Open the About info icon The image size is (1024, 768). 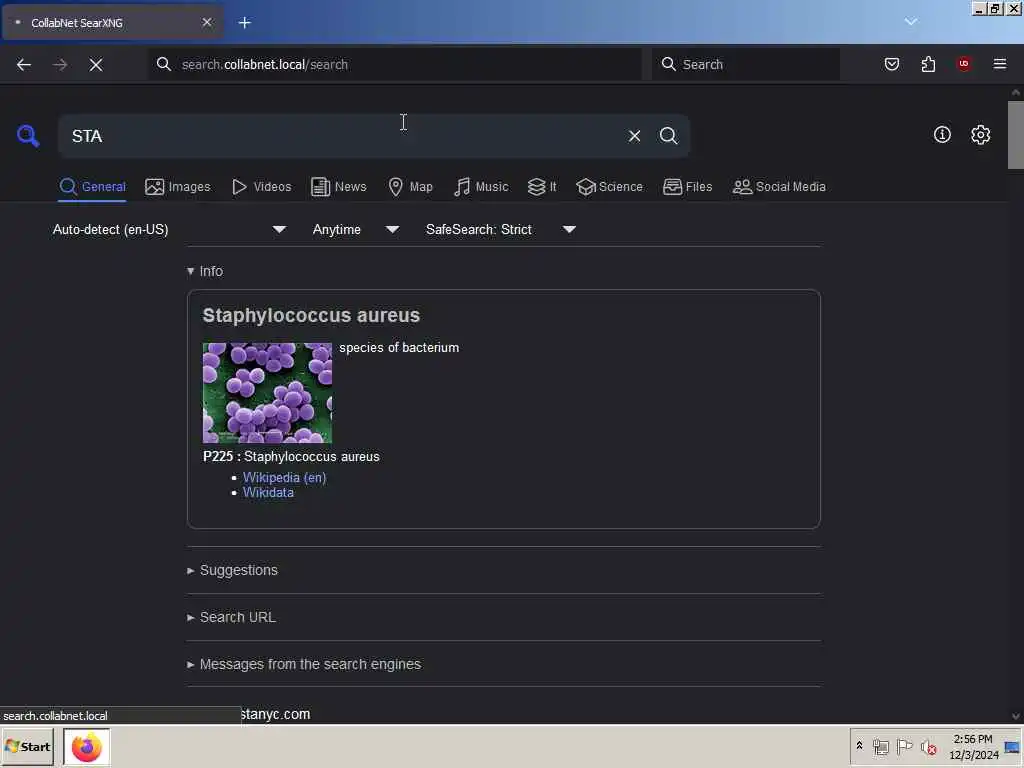pyautogui.click(x=942, y=135)
